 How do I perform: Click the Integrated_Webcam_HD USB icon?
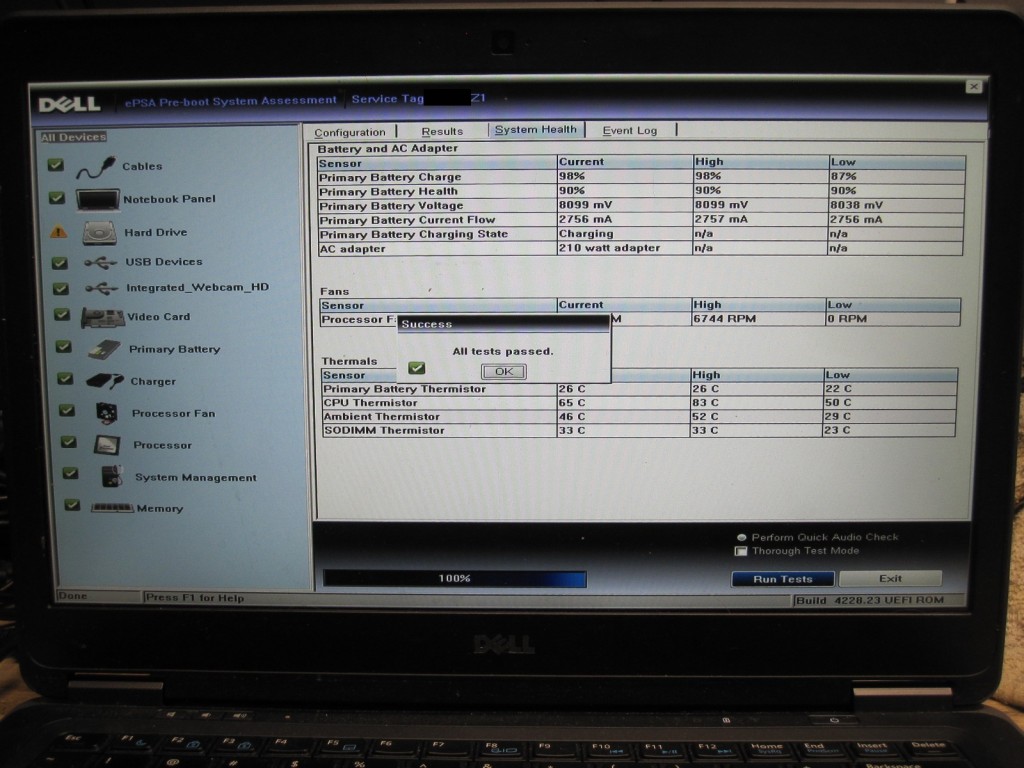(x=101, y=288)
